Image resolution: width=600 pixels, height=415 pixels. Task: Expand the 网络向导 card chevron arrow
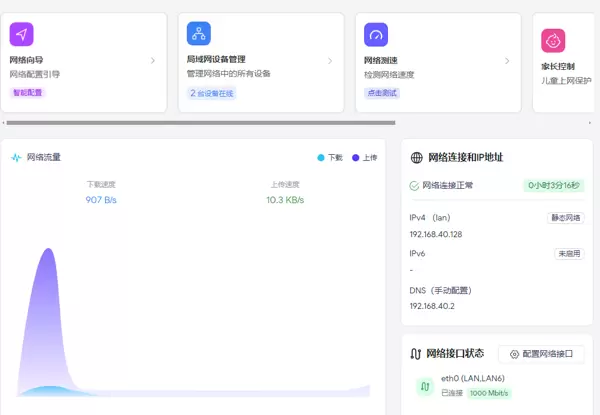coord(153,61)
